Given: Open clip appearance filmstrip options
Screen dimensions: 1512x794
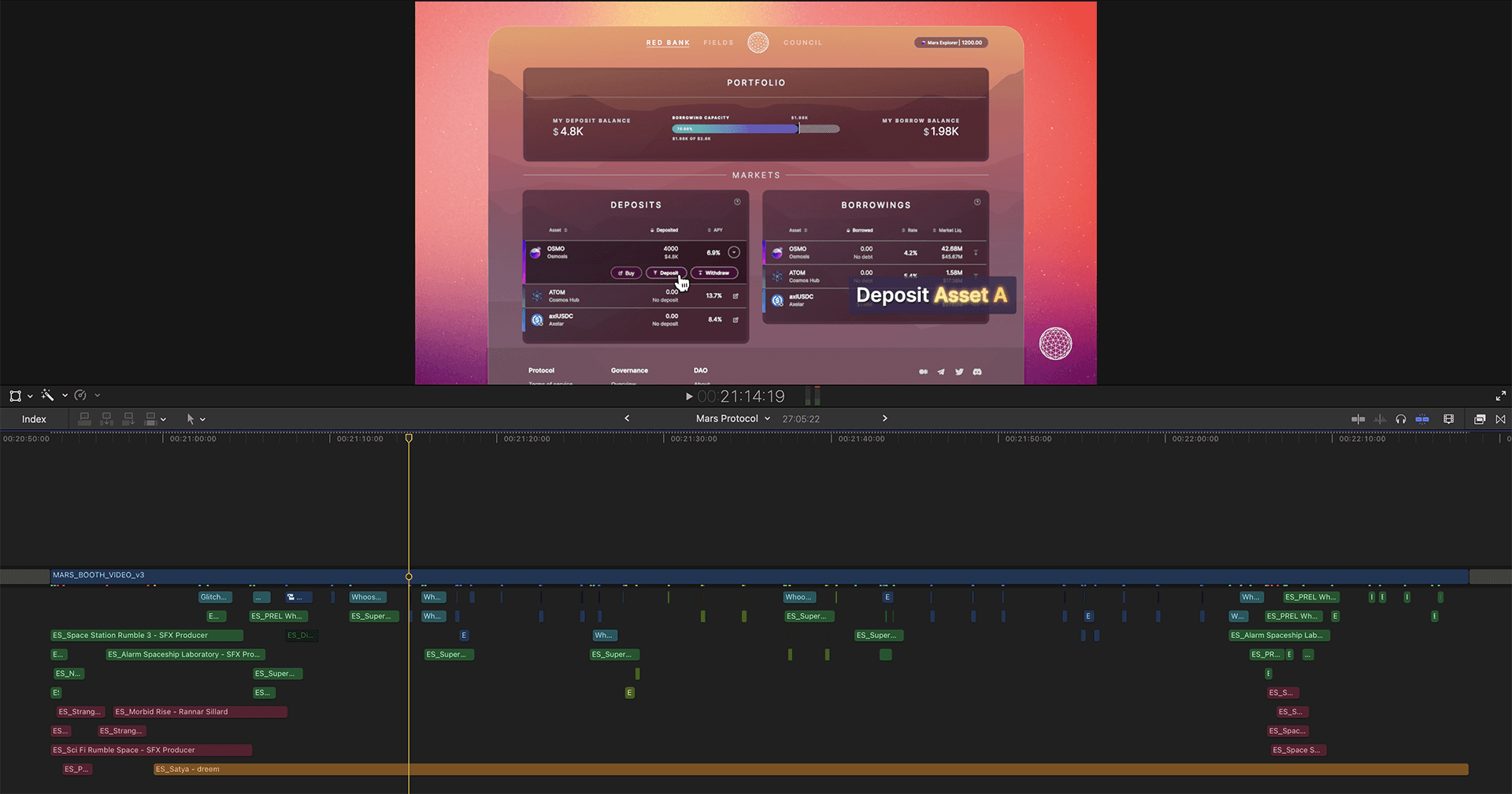Looking at the screenshot, I should (x=1448, y=419).
